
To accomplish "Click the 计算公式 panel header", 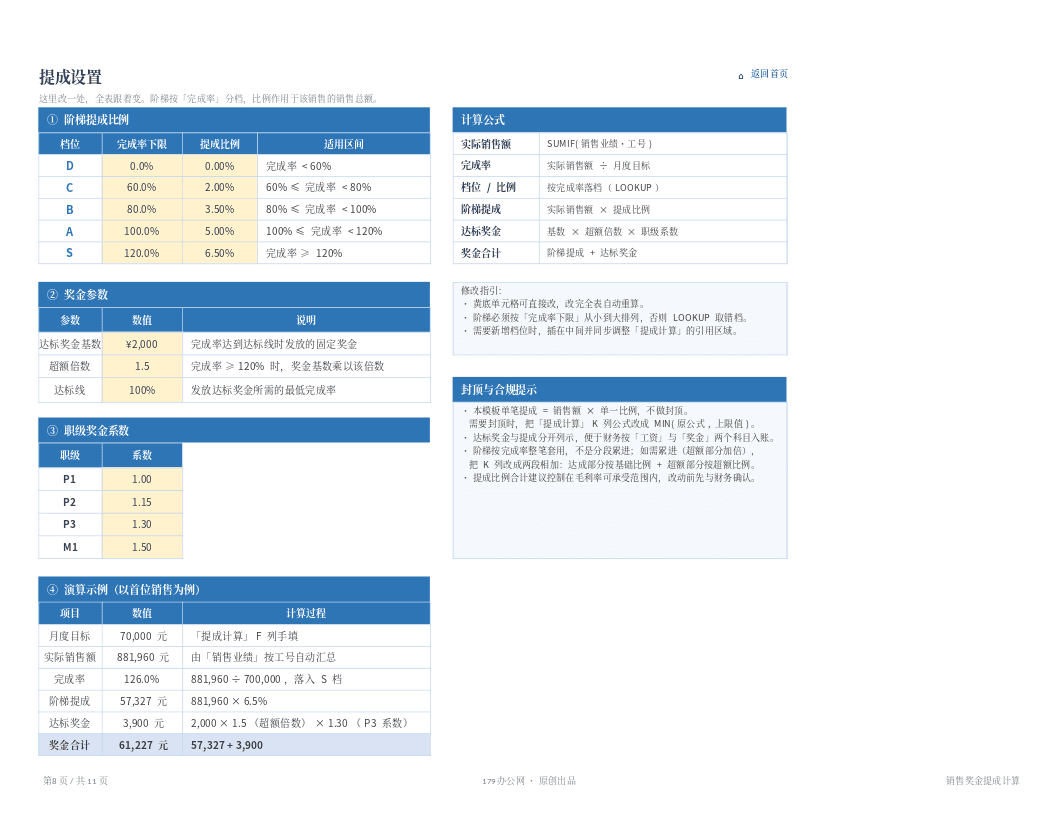I will [620, 120].
